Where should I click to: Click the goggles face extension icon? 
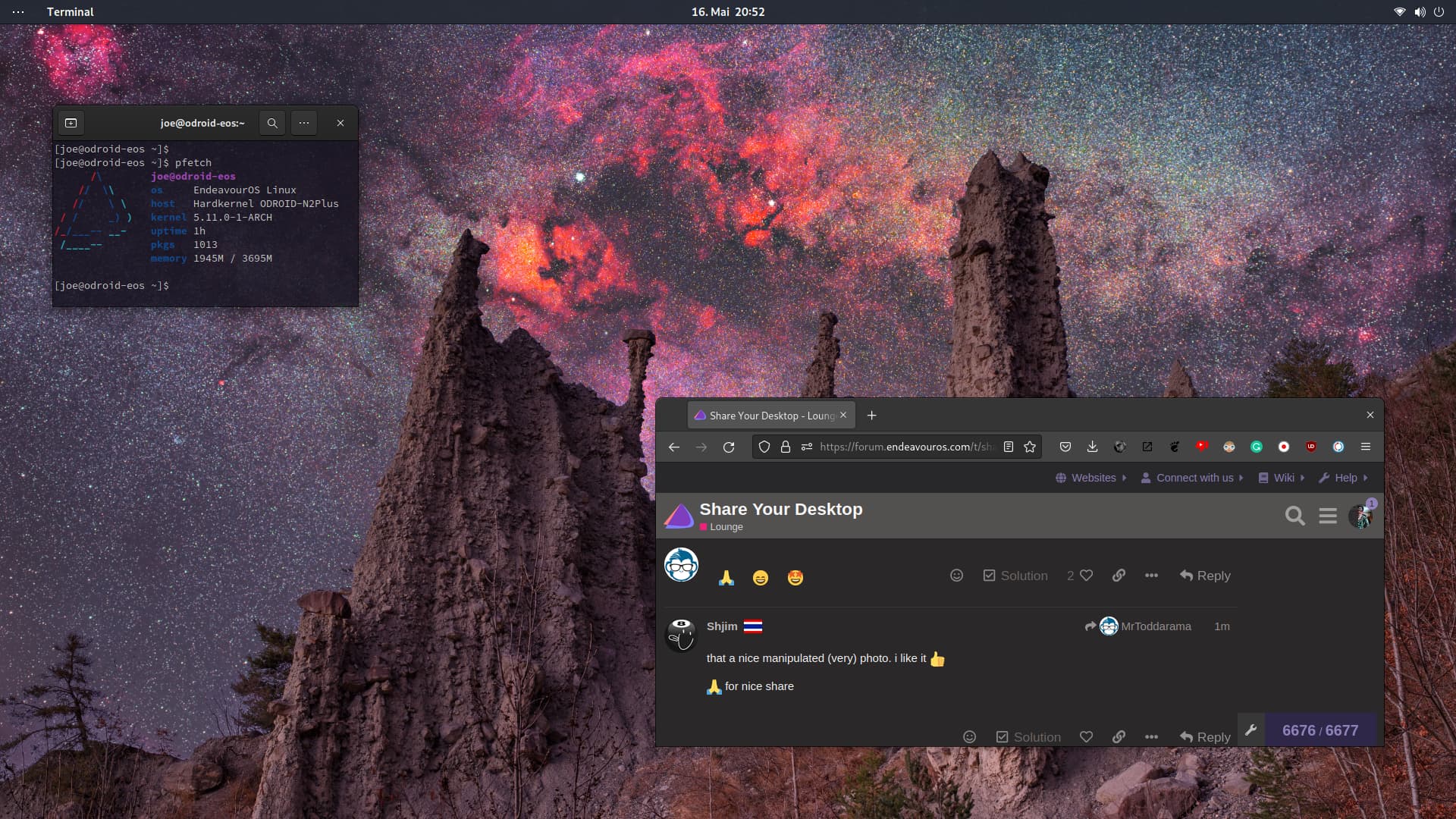(x=1229, y=447)
